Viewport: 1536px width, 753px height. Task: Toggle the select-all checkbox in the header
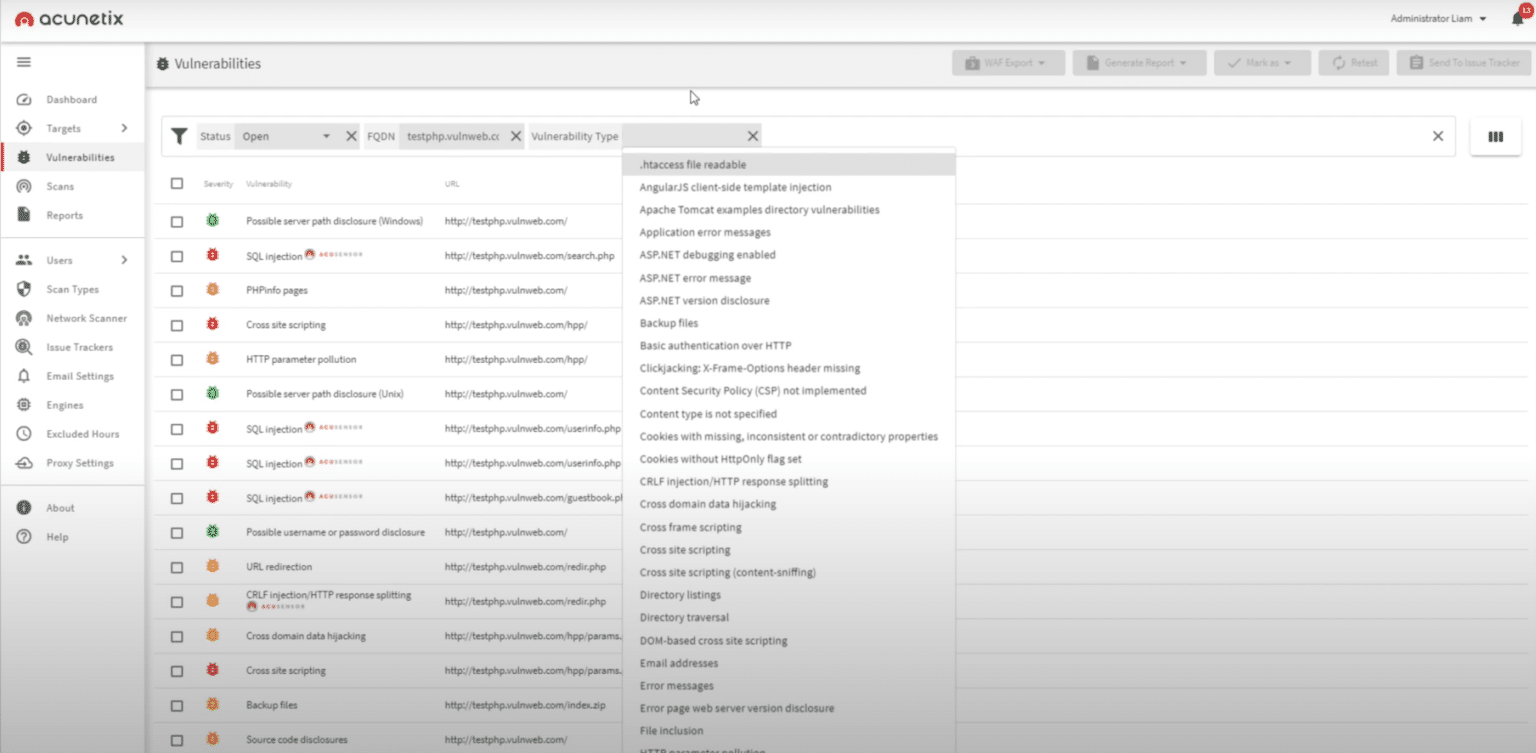tap(177, 183)
